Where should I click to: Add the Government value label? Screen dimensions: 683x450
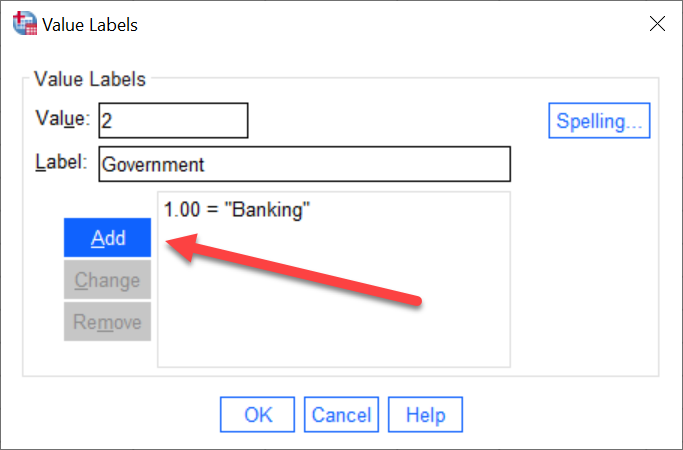[x=108, y=237]
